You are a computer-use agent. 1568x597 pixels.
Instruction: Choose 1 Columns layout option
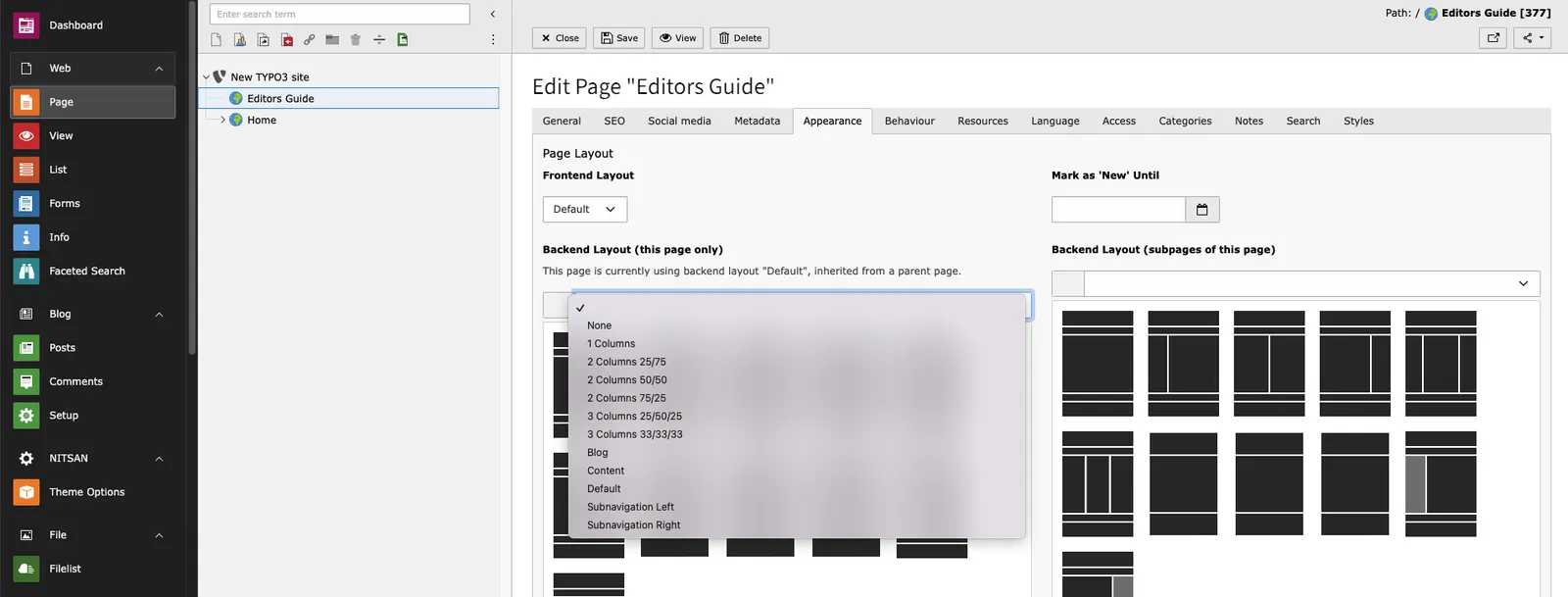coord(797,344)
